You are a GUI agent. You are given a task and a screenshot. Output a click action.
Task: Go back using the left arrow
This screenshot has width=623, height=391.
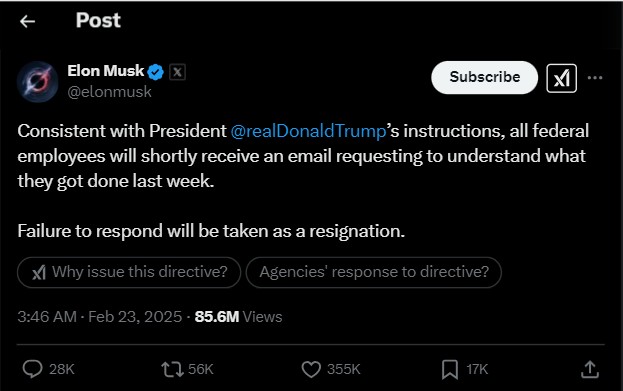27,21
